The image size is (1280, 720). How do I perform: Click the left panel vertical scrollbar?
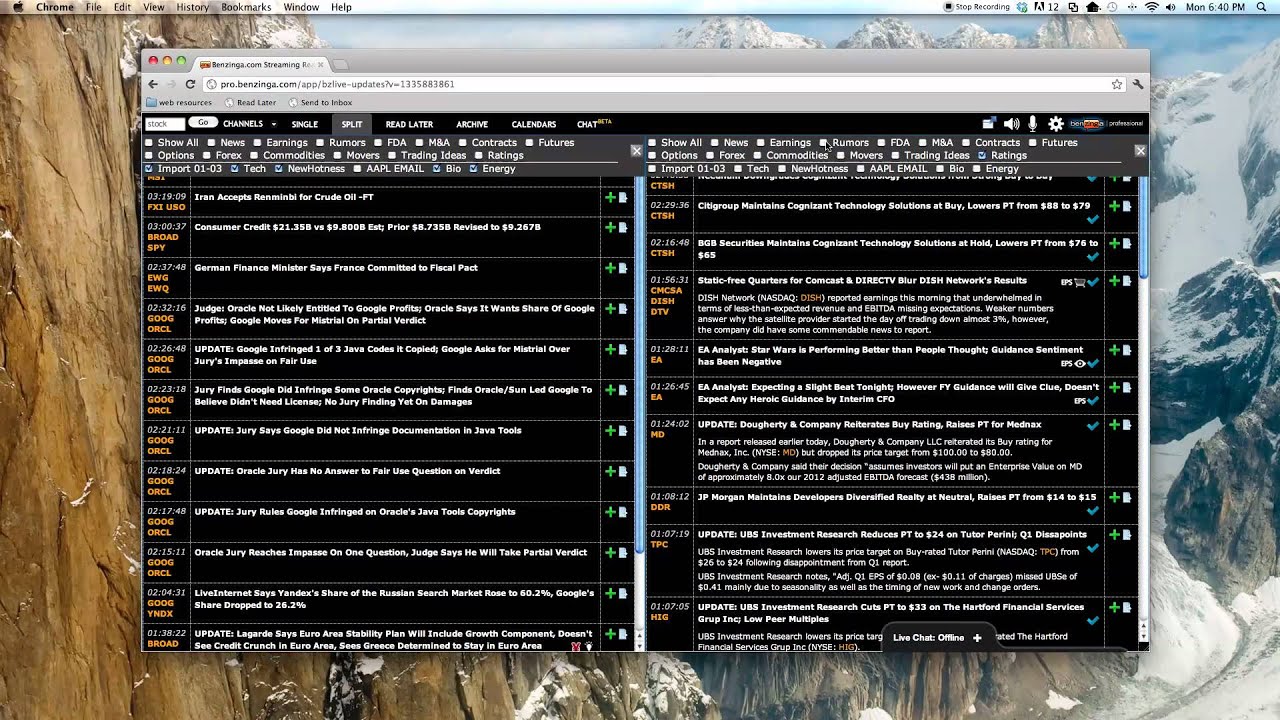tap(640, 365)
